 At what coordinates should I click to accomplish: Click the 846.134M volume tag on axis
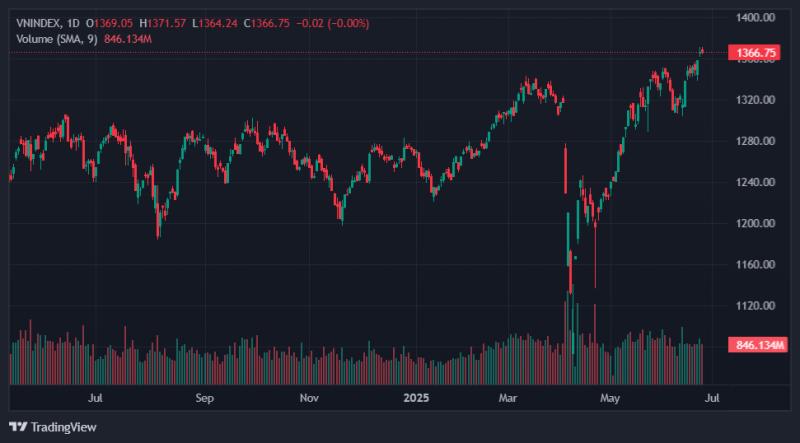(x=757, y=346)
